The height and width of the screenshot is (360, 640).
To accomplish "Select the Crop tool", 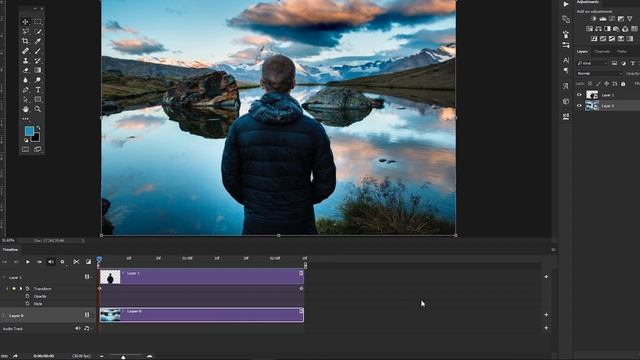I will pyautogui.click(x=25, y=41).
